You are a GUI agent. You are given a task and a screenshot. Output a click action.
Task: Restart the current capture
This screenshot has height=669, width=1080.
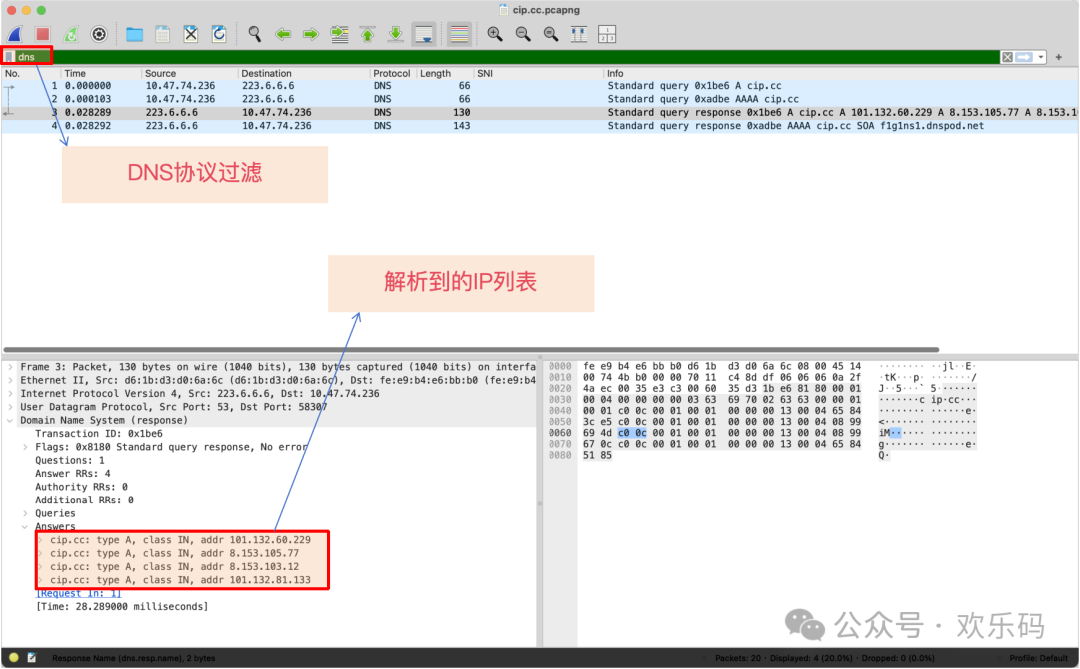coord(71,34)
